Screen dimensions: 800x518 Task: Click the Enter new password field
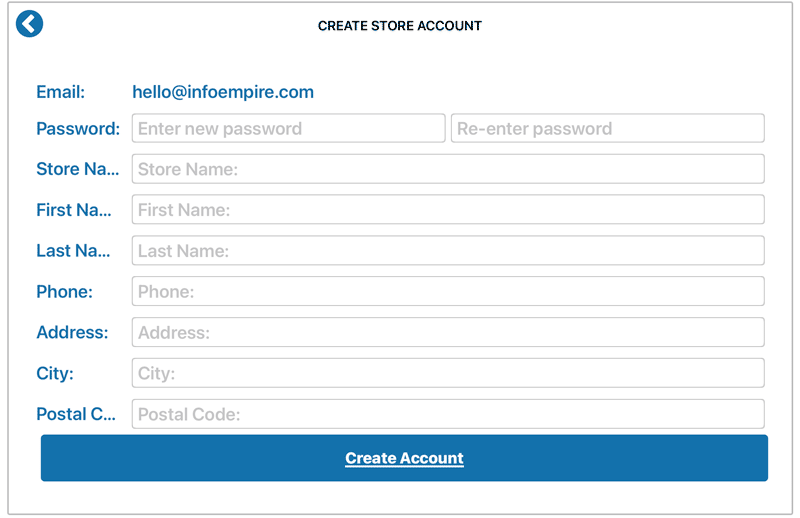(x=288, y=129)
